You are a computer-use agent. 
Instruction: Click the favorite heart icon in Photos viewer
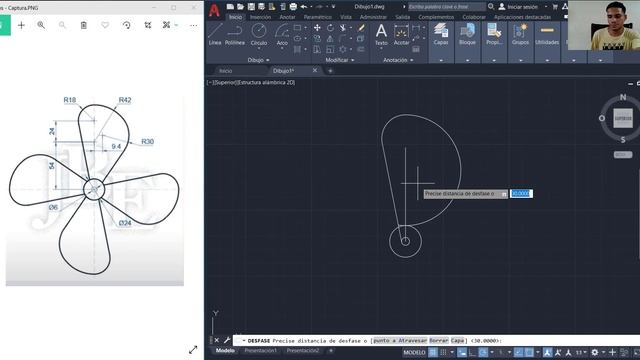(105, 25)
